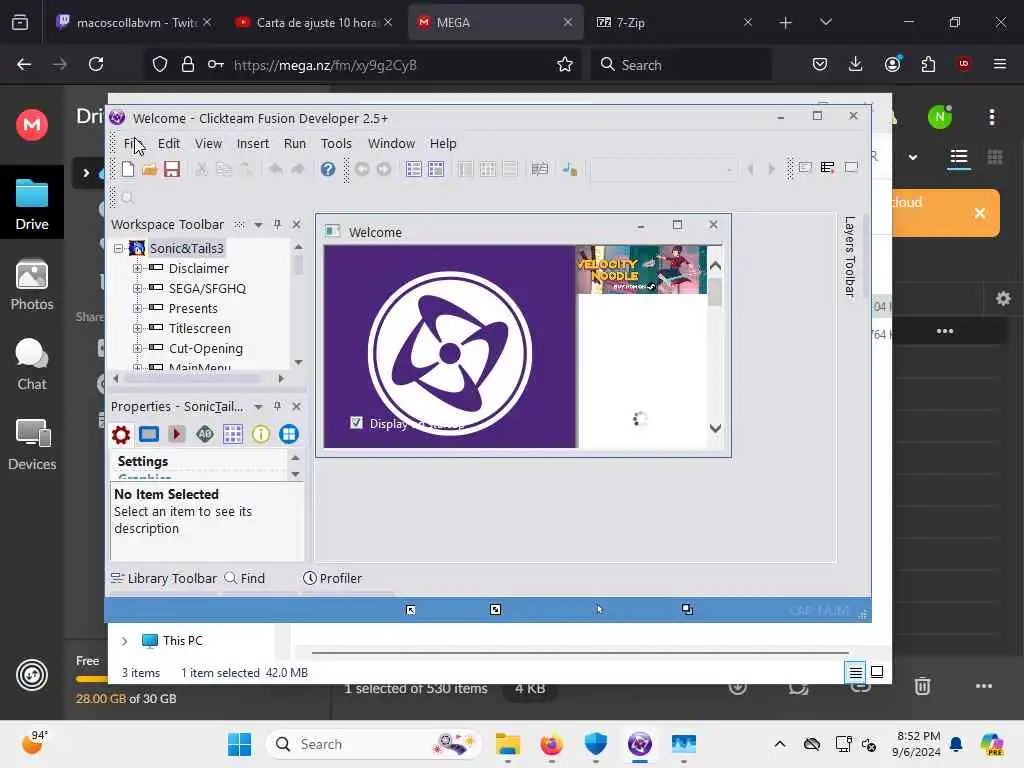Open MEGA Chat in the sidebar
Viewport: 1024px width, 768px height.
coord(32,364)
